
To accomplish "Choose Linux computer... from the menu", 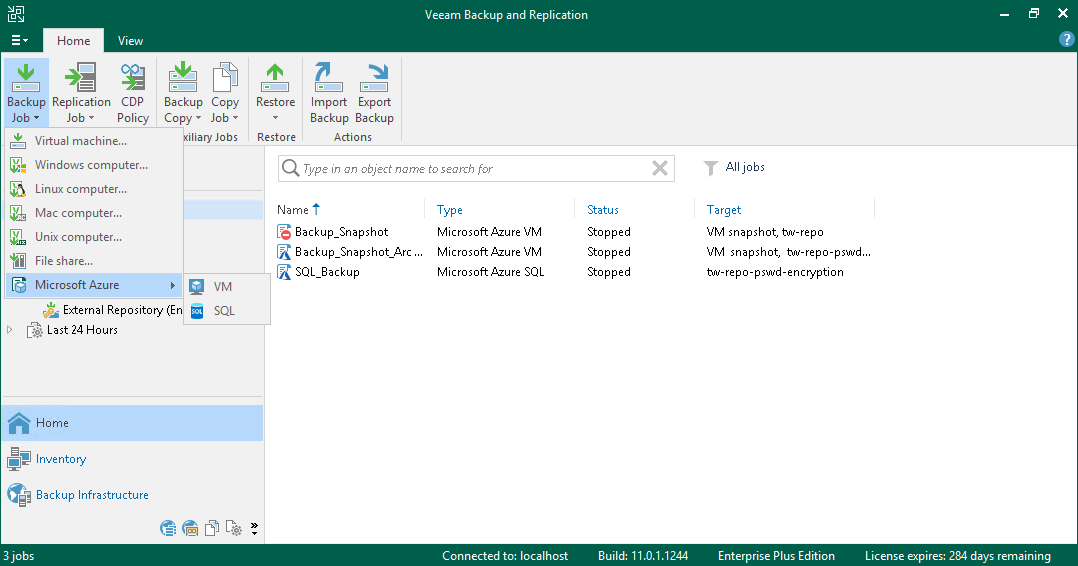I will tap(94, 188).
